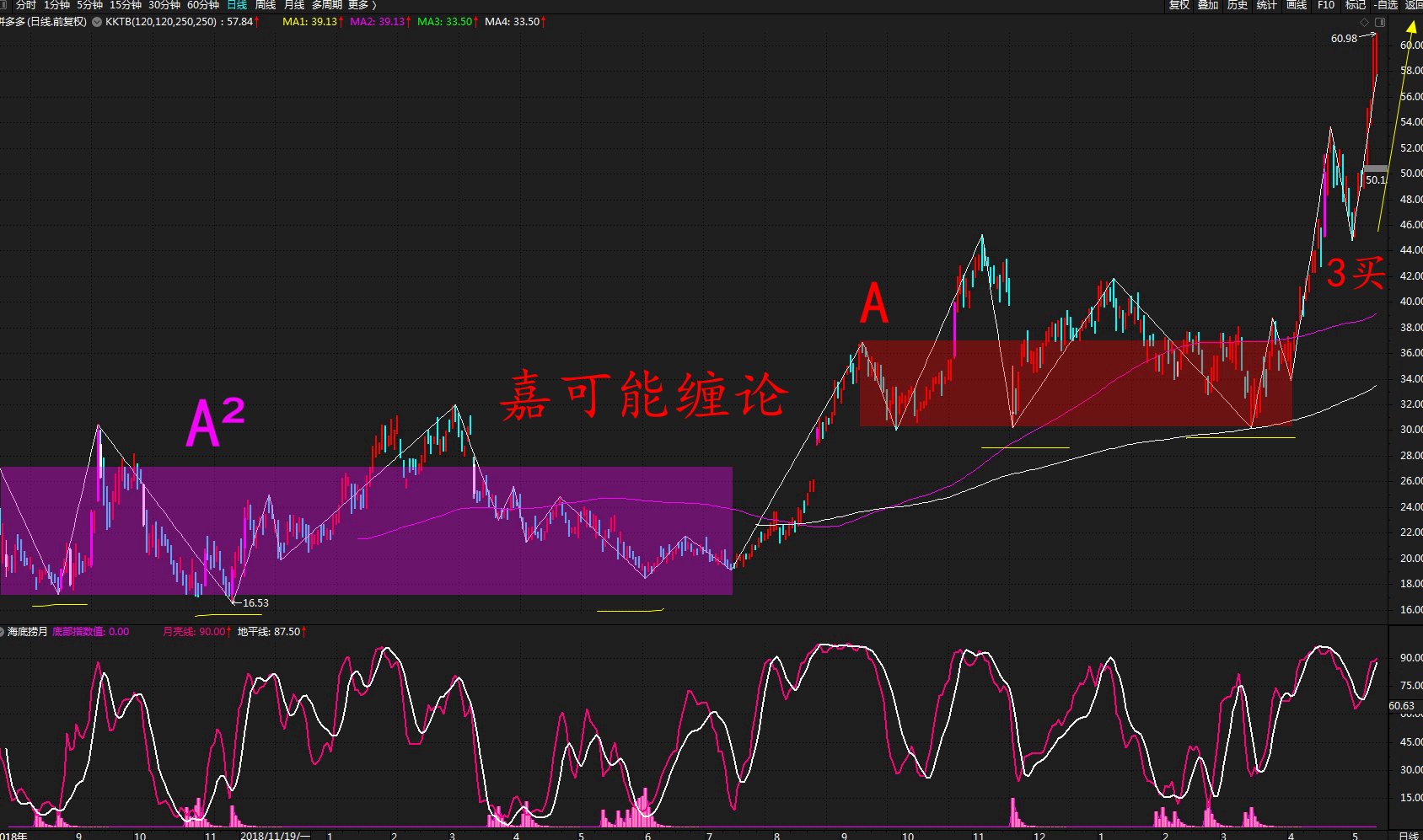Open the 多周期 multi-period view
1423x840 pixels.
tap(326, 5)
